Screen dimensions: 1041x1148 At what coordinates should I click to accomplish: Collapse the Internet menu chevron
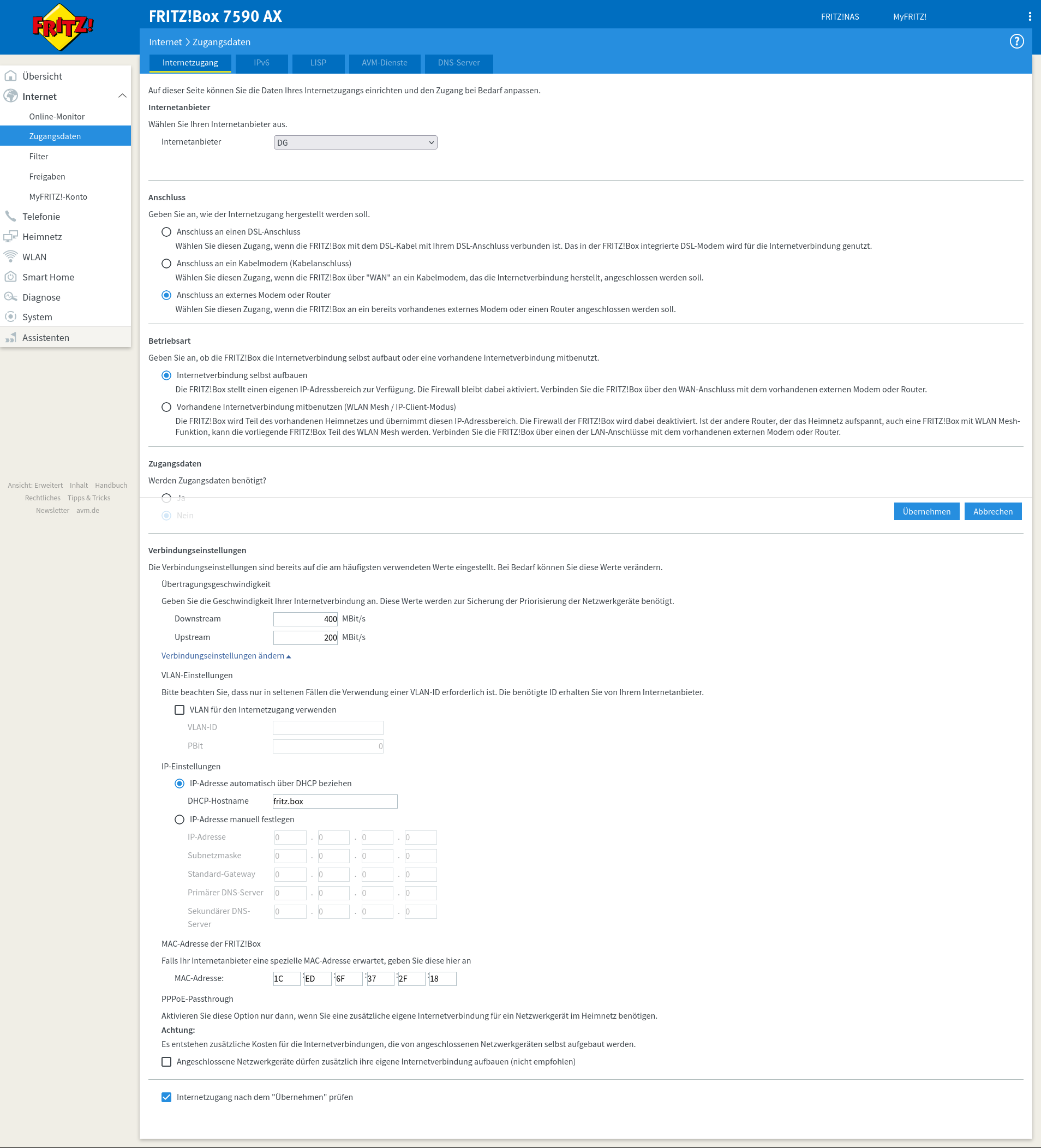click(122, 95)
